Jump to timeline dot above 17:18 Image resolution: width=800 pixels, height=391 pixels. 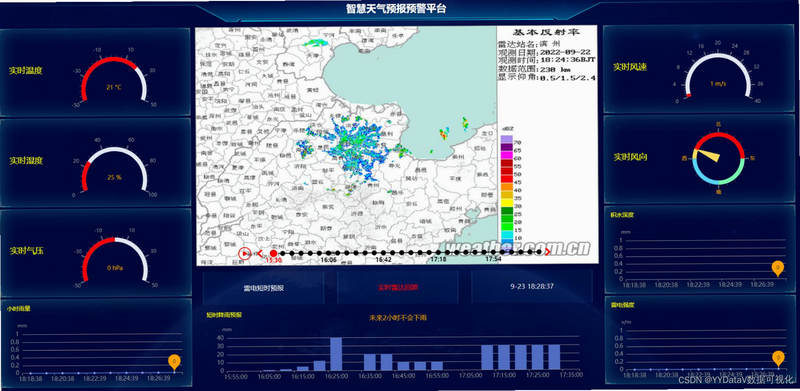click(438, 252)
